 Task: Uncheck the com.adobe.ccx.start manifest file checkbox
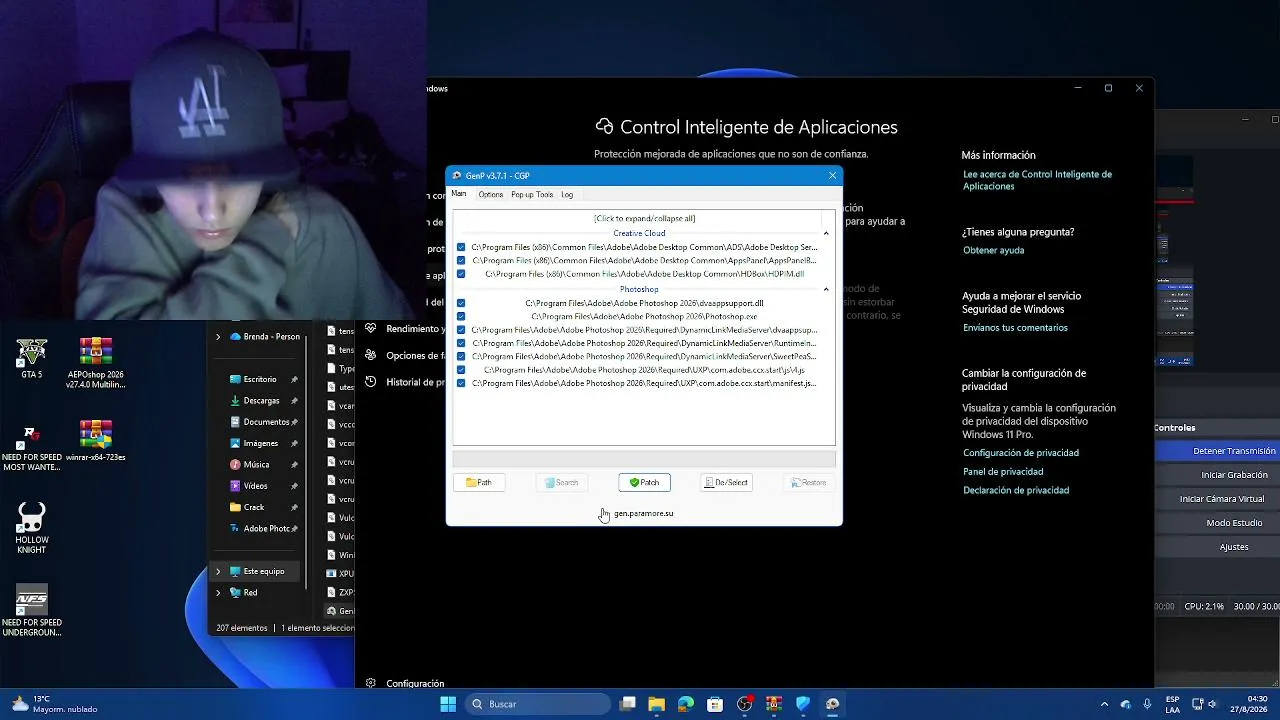[x=461, y=383]
